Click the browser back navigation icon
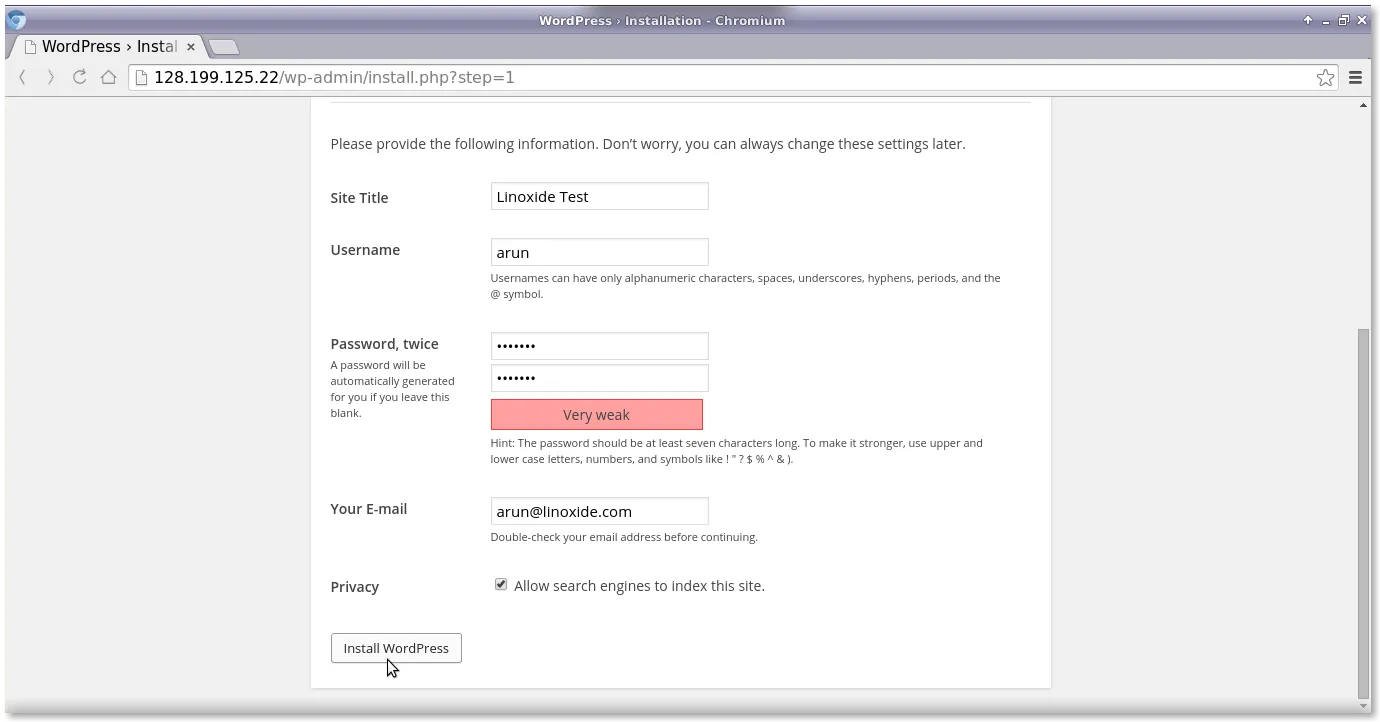Viewport: 1380px width, 722px height. 22,77
